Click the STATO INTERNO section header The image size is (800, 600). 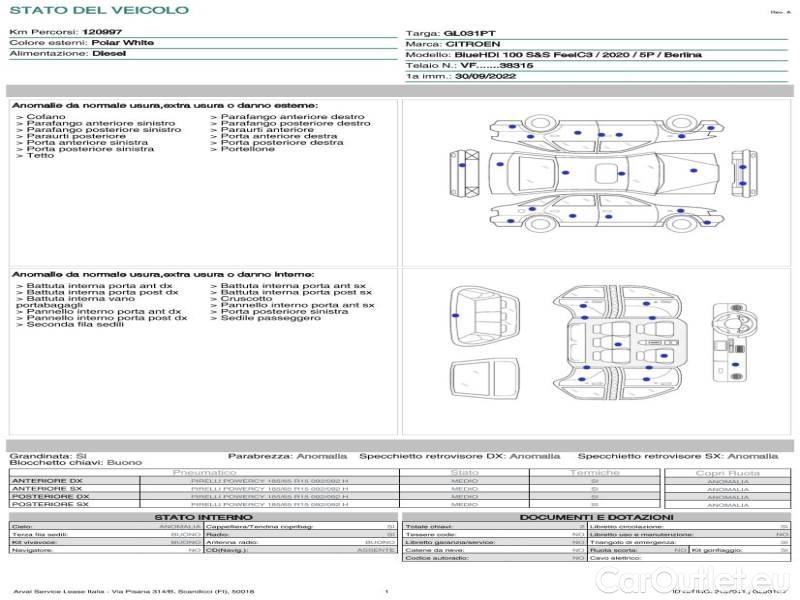(203, 516)
